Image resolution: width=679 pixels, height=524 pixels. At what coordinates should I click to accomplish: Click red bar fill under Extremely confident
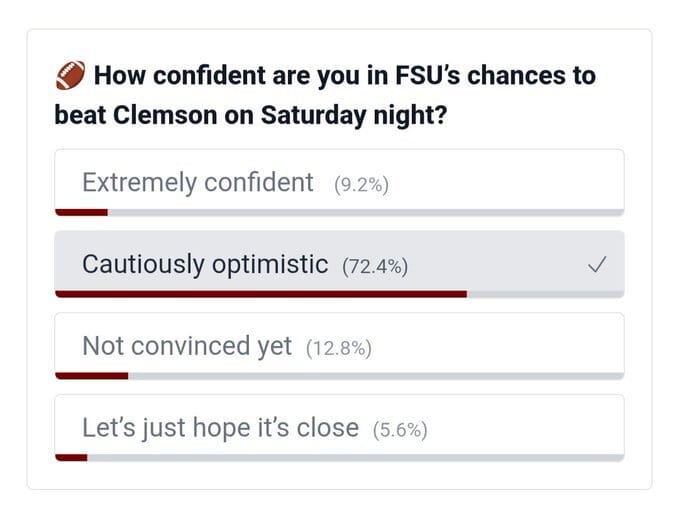(x=81, y=212)
